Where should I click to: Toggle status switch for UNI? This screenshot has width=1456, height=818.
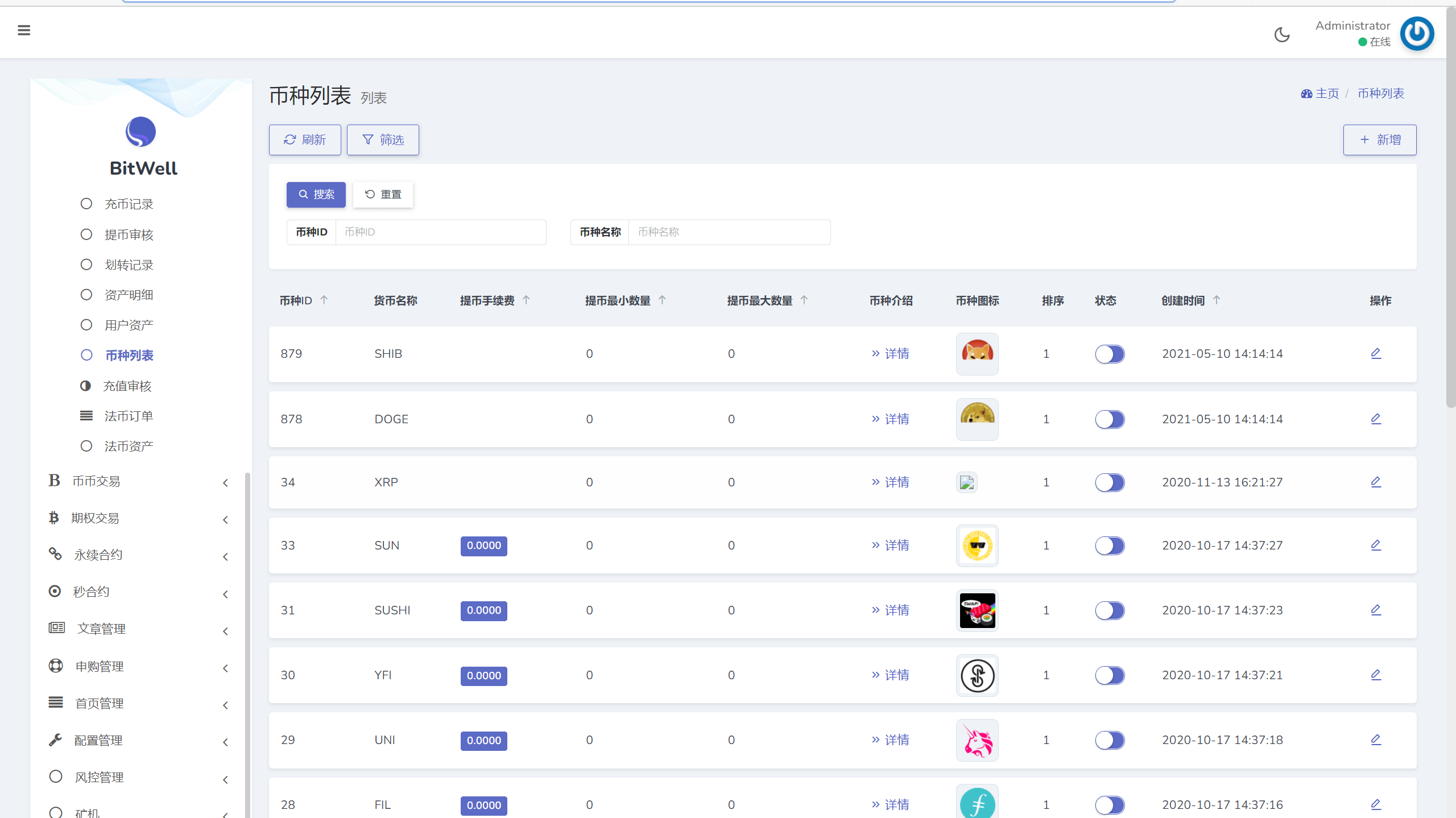click(1110, 740)
